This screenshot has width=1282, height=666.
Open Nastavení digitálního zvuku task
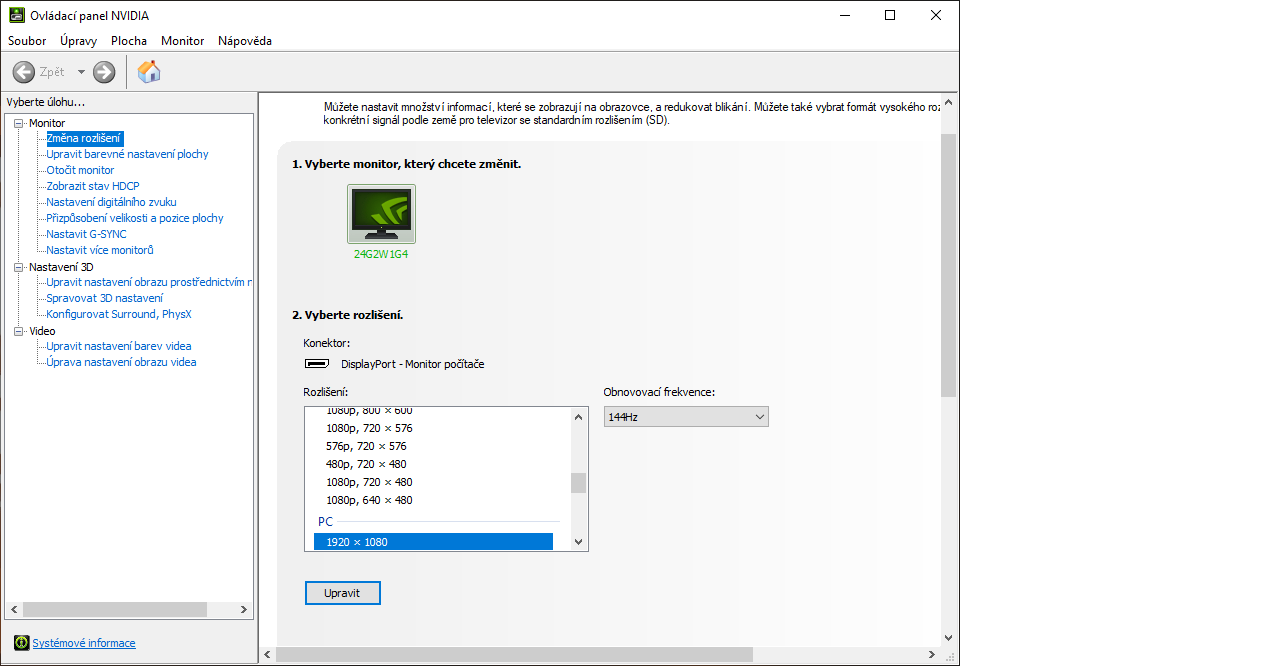(x=111, y=202)
